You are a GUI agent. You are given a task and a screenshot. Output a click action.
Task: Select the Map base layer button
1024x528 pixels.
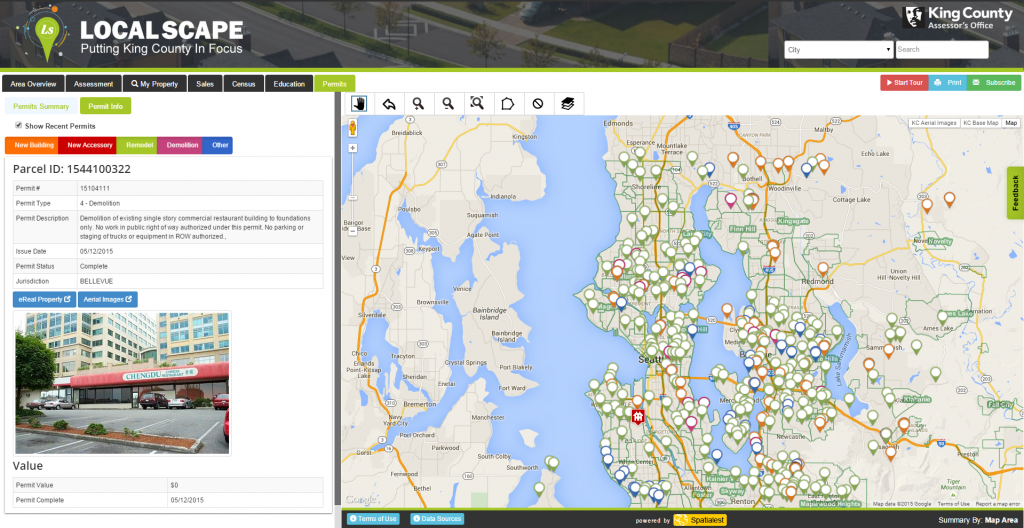coord(1011,123)
